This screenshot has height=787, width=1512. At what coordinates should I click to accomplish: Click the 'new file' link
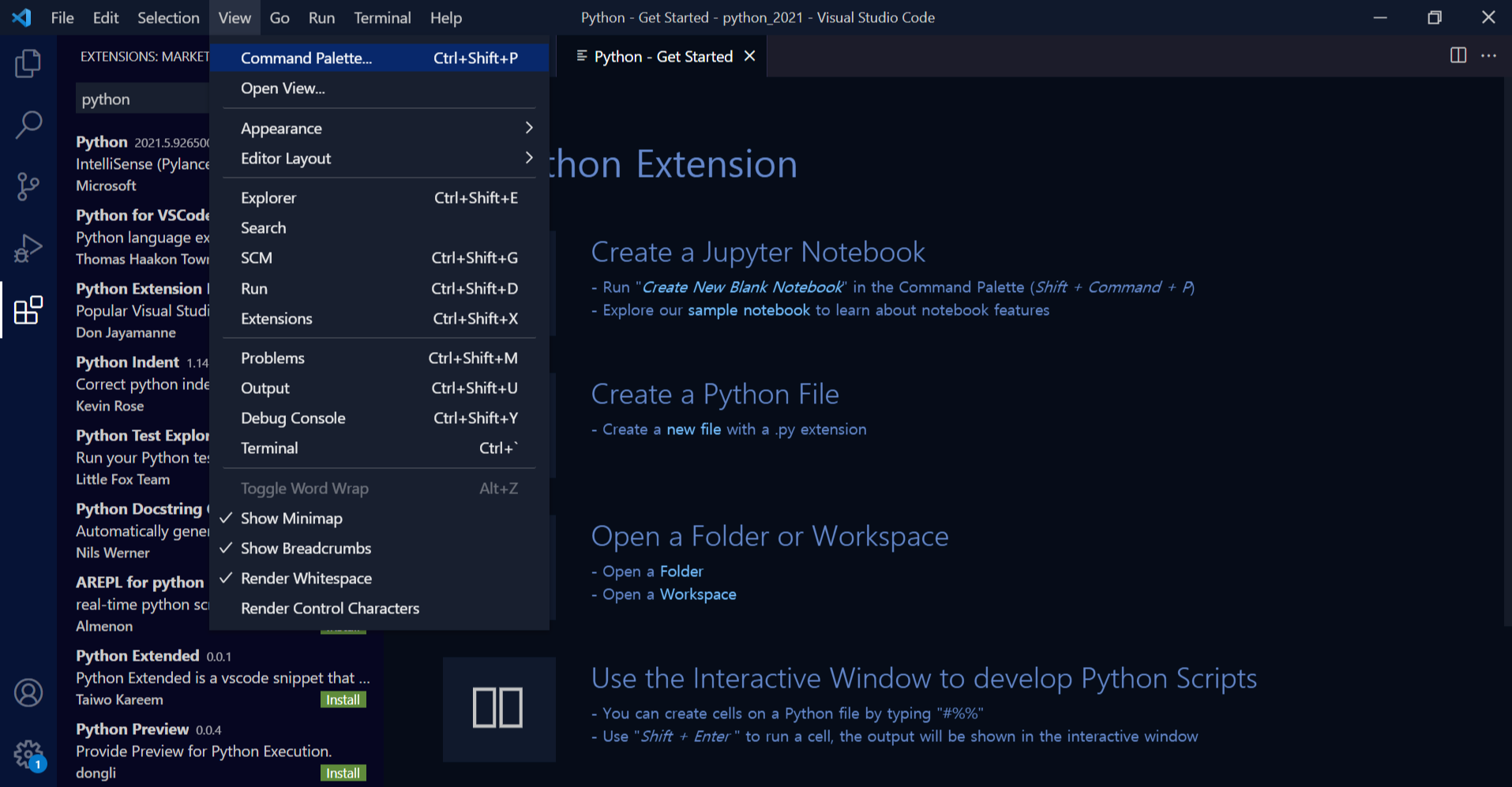(x=693, y=429)
